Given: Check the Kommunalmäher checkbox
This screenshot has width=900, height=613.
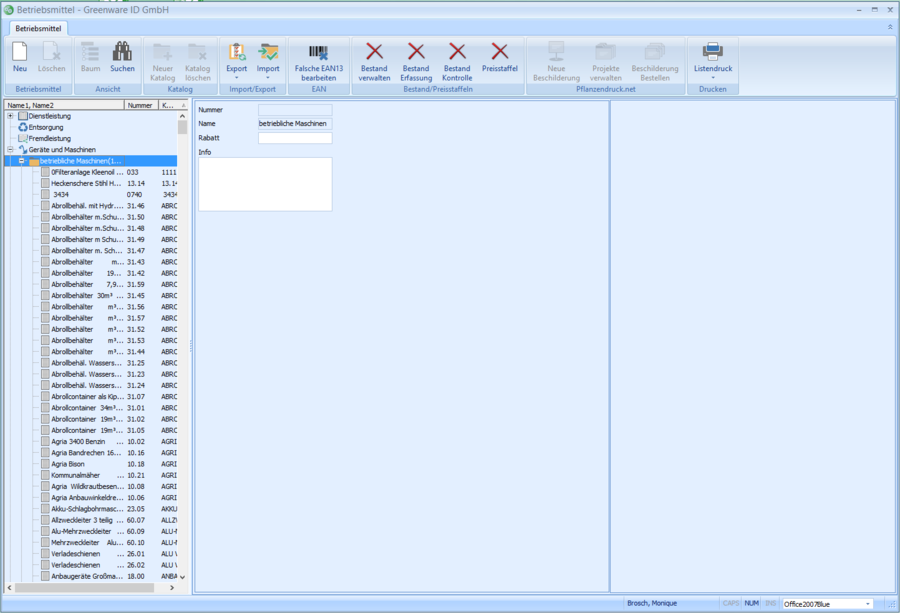Looking at the screenshot, I should [45, 475].
